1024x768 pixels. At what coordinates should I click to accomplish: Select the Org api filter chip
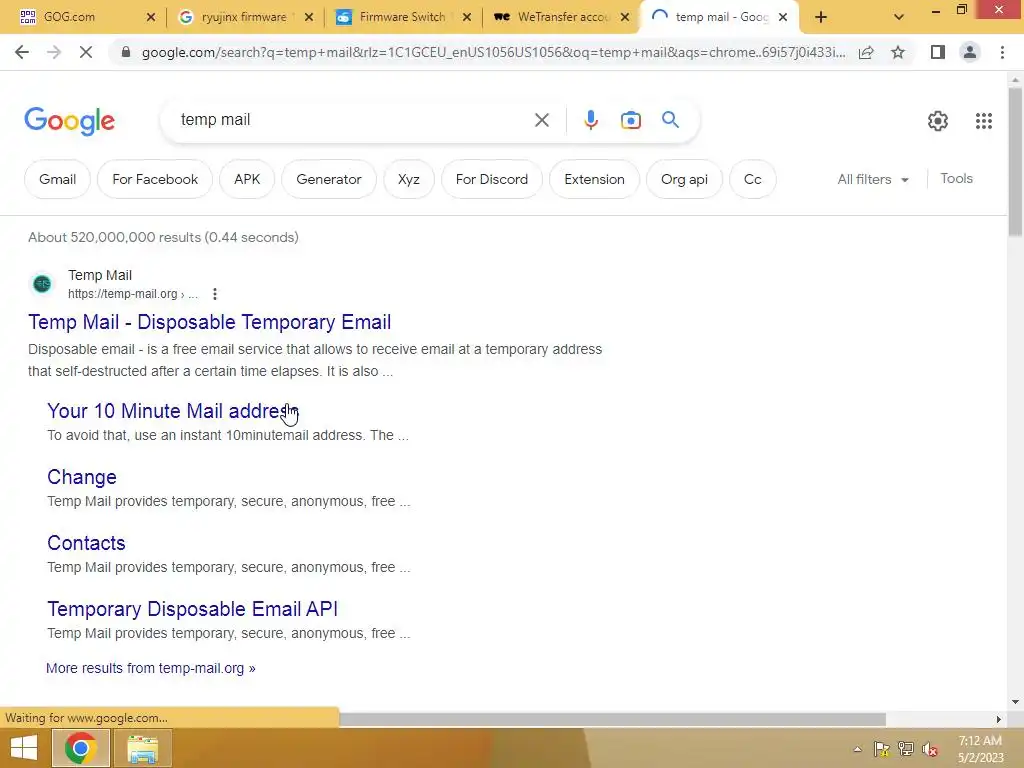[684, 179]
